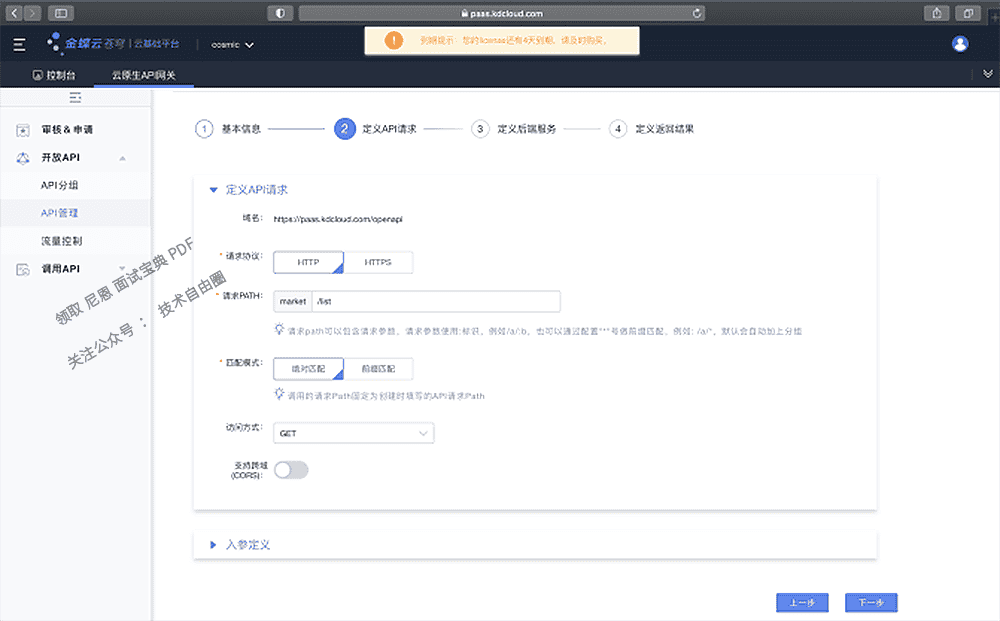
Task: Click the 上一步 previous button
Action: tap(801, 602)
